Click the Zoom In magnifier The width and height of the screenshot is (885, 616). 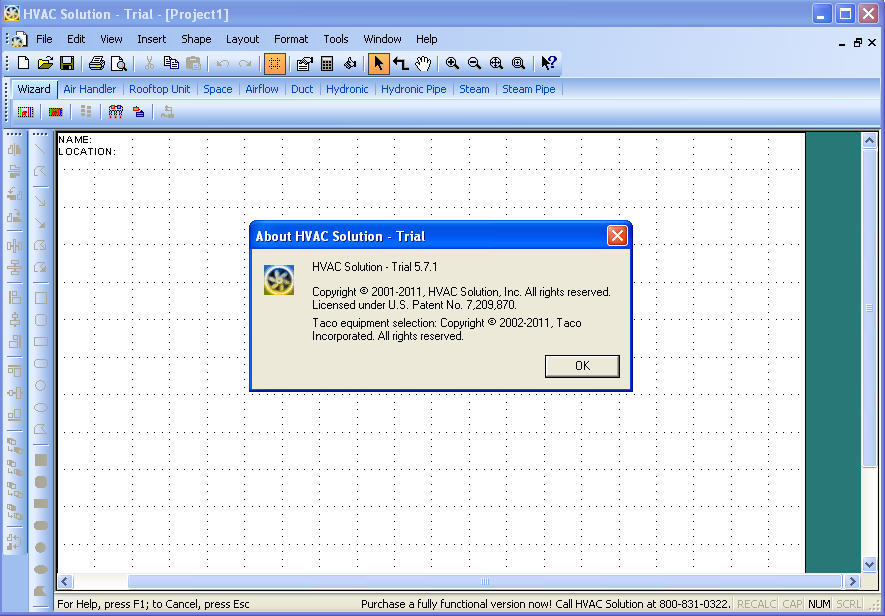(452, 63)
